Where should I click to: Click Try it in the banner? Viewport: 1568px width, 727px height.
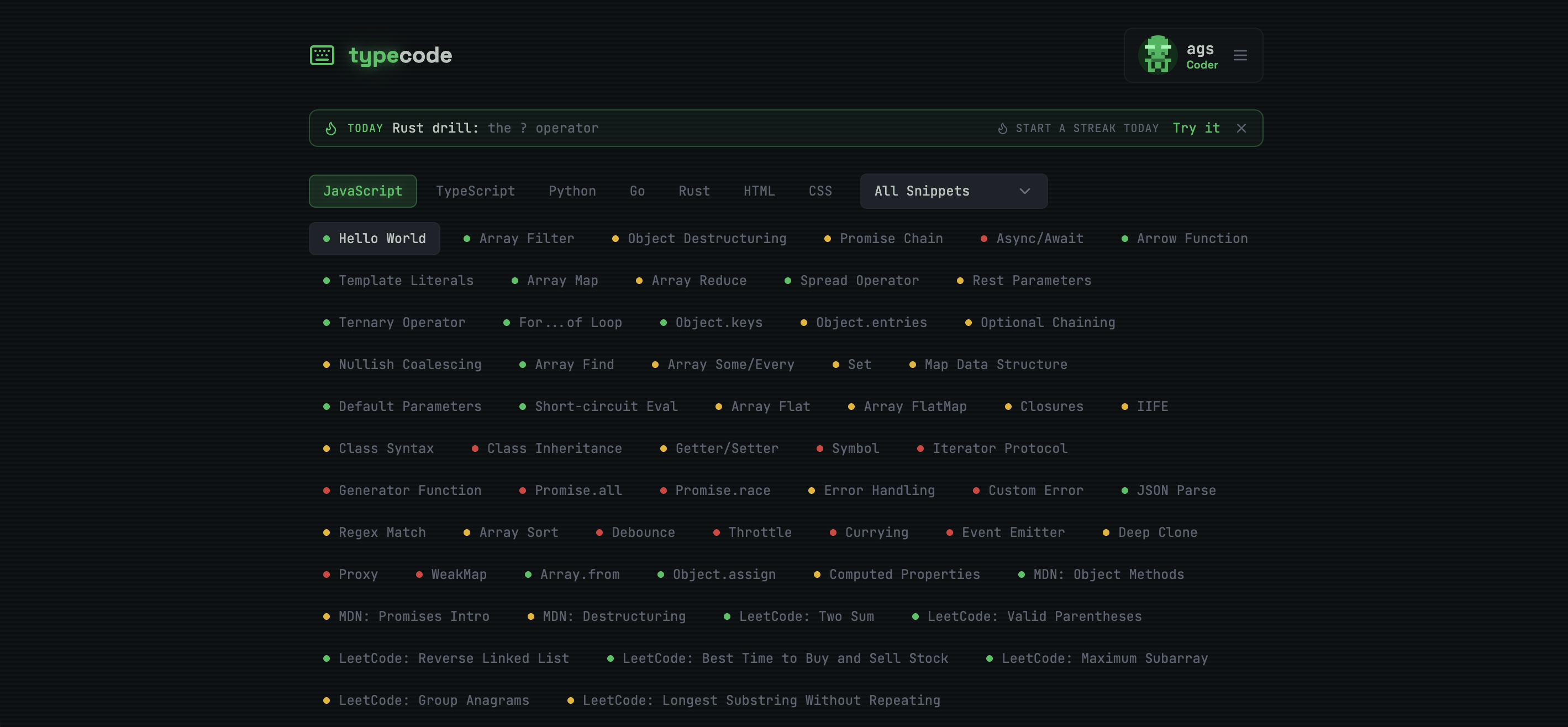point(1196,128)
